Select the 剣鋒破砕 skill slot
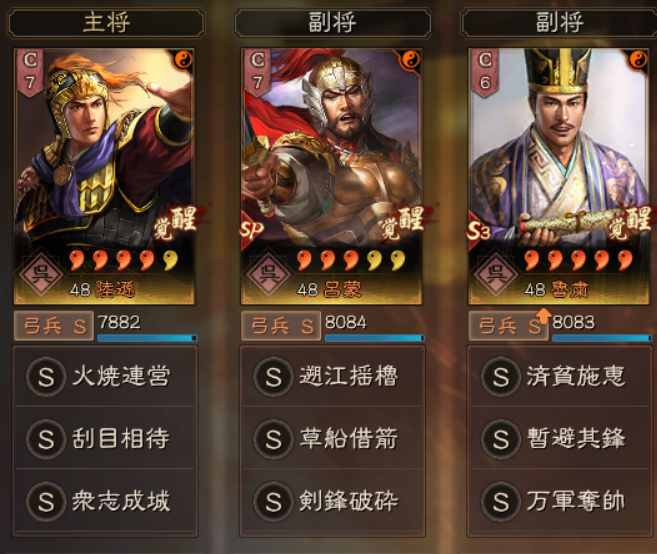Screen dimensions: 657x554 pos(332,501)
